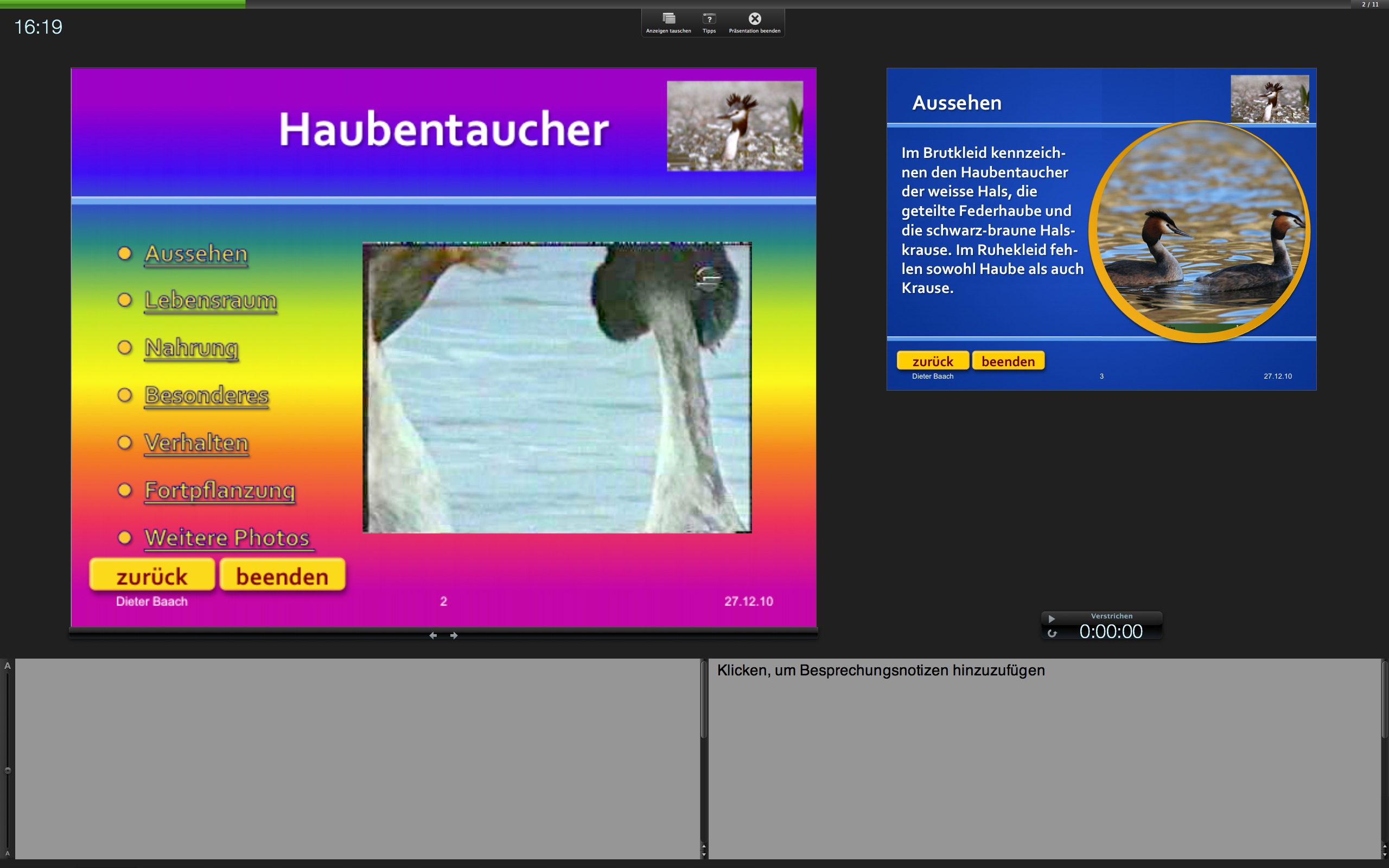Screen dimensions: 1389x868
Task: Click the grebe video on current slide
Action: click(x=557, y=387)
